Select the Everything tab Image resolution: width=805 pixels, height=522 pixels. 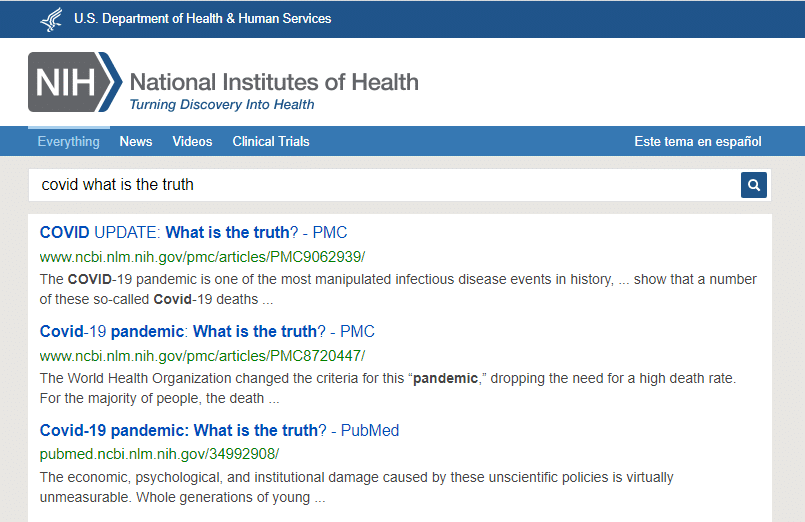tap(69, 141)
